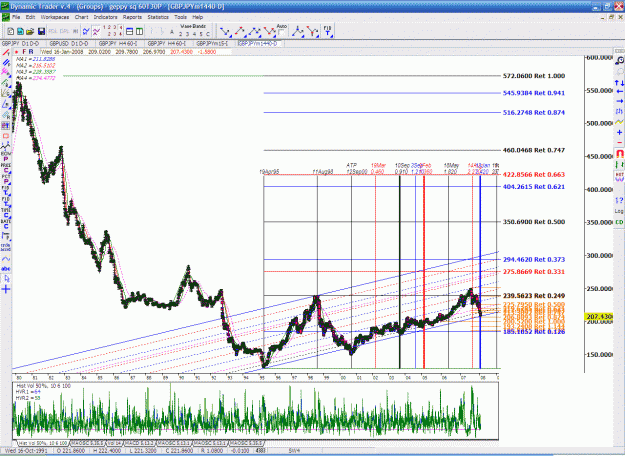Open the Statistics menu
Viewport: 625px width, 456px height.
158,17
